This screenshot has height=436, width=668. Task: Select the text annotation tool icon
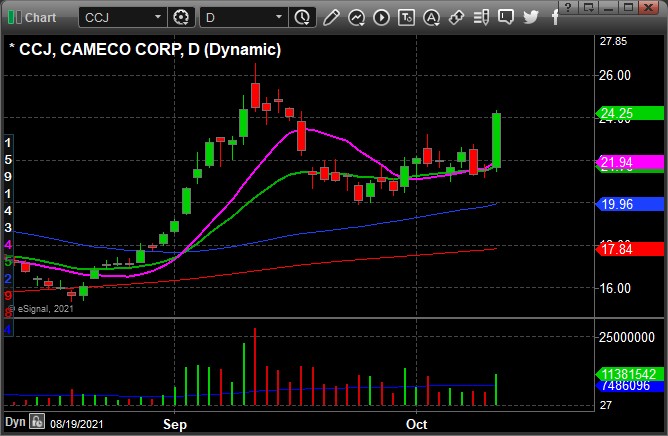(406, 17)
